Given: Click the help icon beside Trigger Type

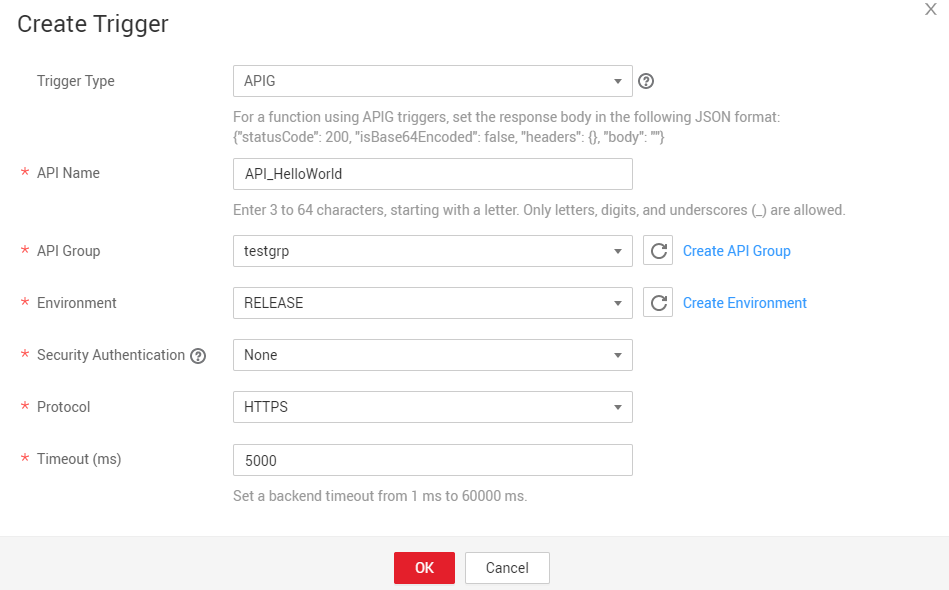Looking at the screenshot, I should point(646,81).
